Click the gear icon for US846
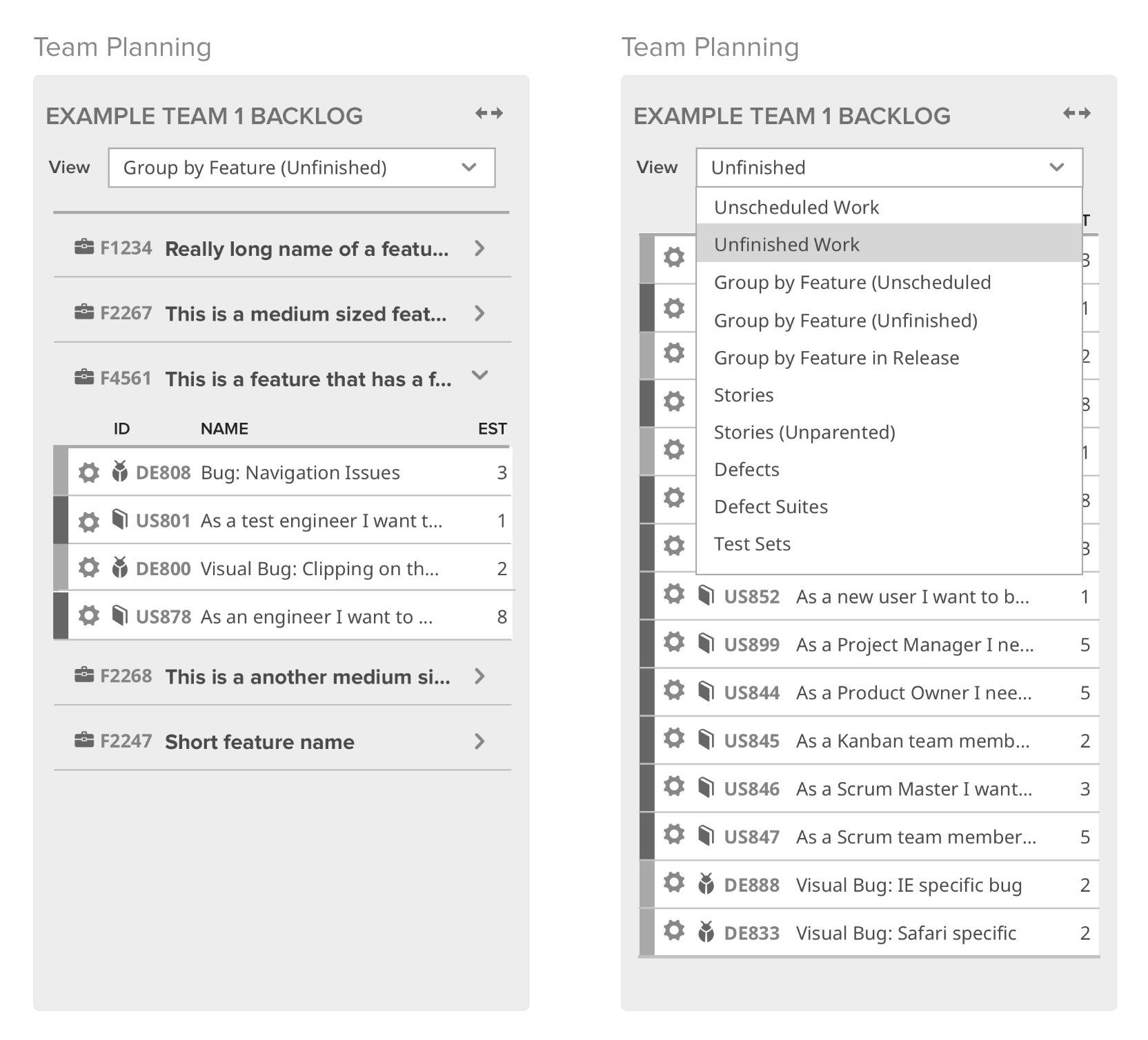The width and height of the screenshot is (1148, 1040). (x=673, y=787)
